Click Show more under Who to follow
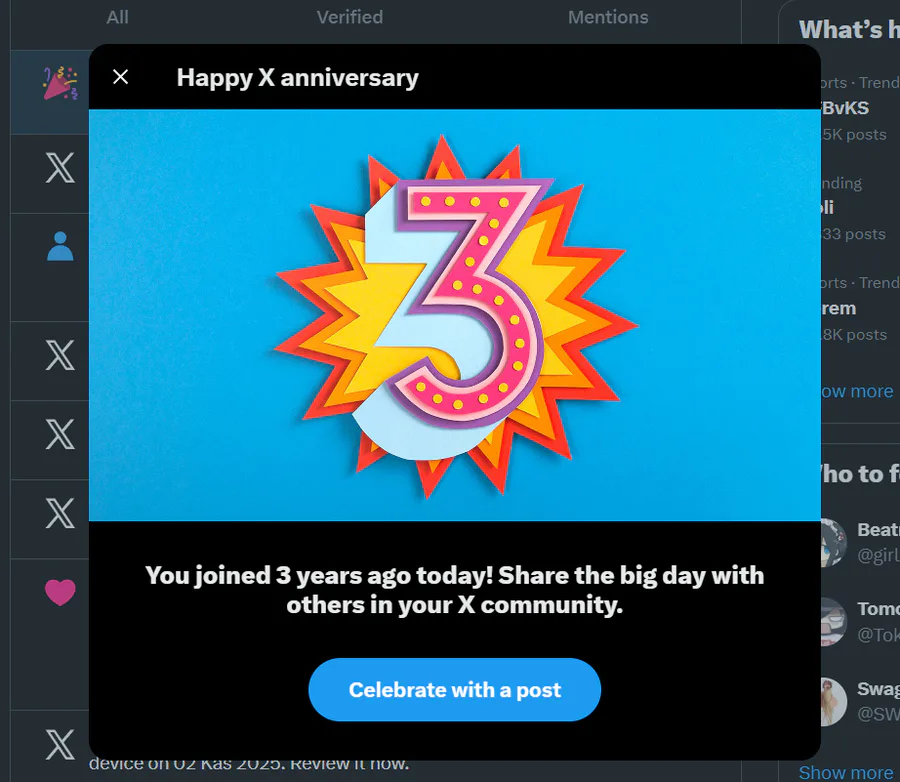The image size is (900, 782). 846,772
